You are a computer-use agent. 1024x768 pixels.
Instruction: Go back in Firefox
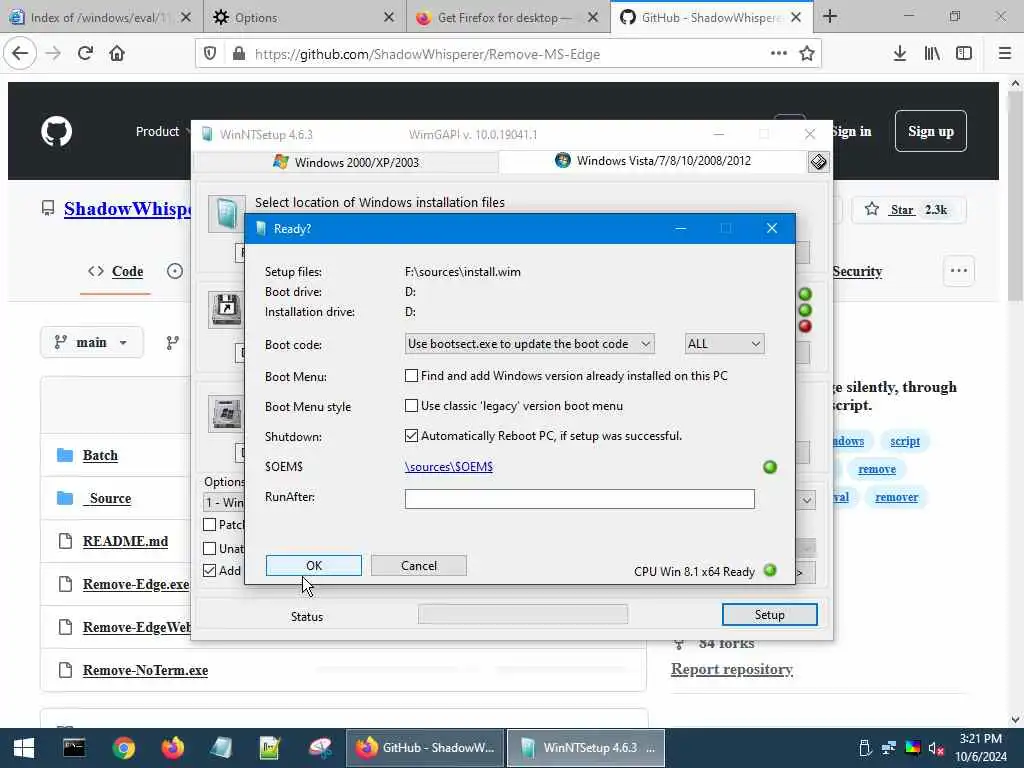[20, 54]
